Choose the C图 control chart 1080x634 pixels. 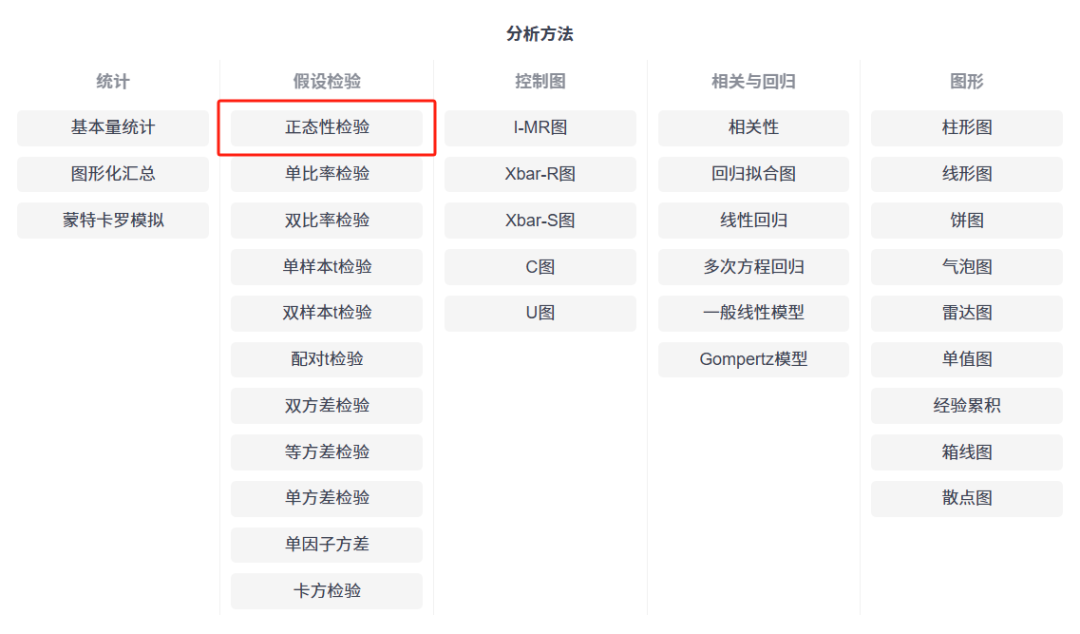tap(540, 267)
